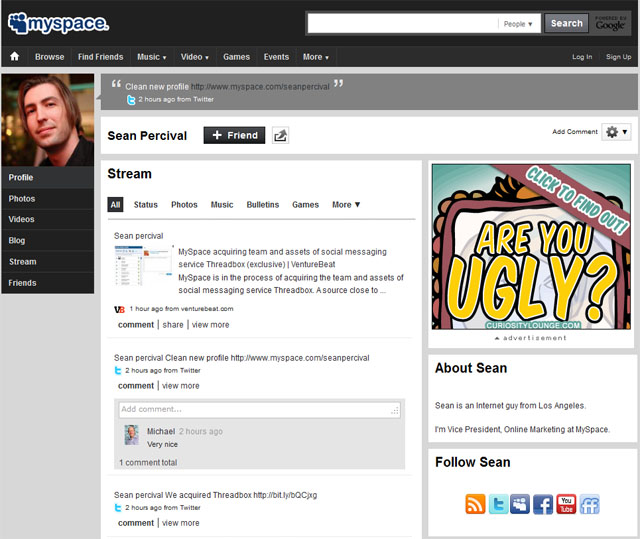
Task: Click the Sign Up link
Action: [x=618, y=57]
